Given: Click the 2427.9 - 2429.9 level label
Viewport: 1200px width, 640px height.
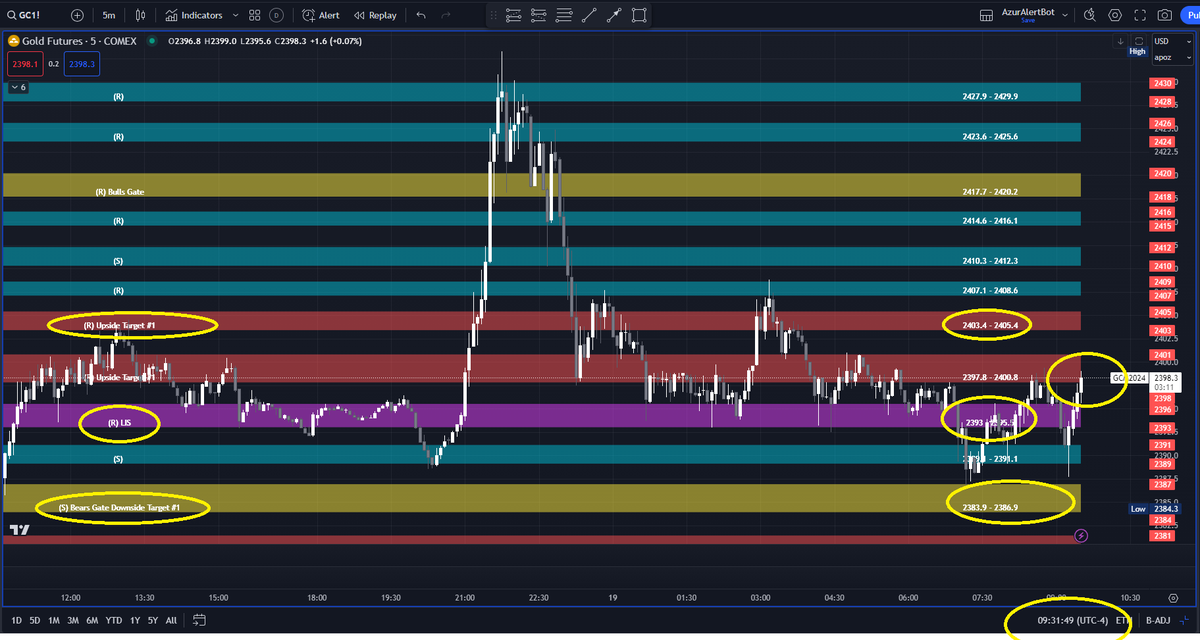Looking at the screenshot, I should 989,97.
